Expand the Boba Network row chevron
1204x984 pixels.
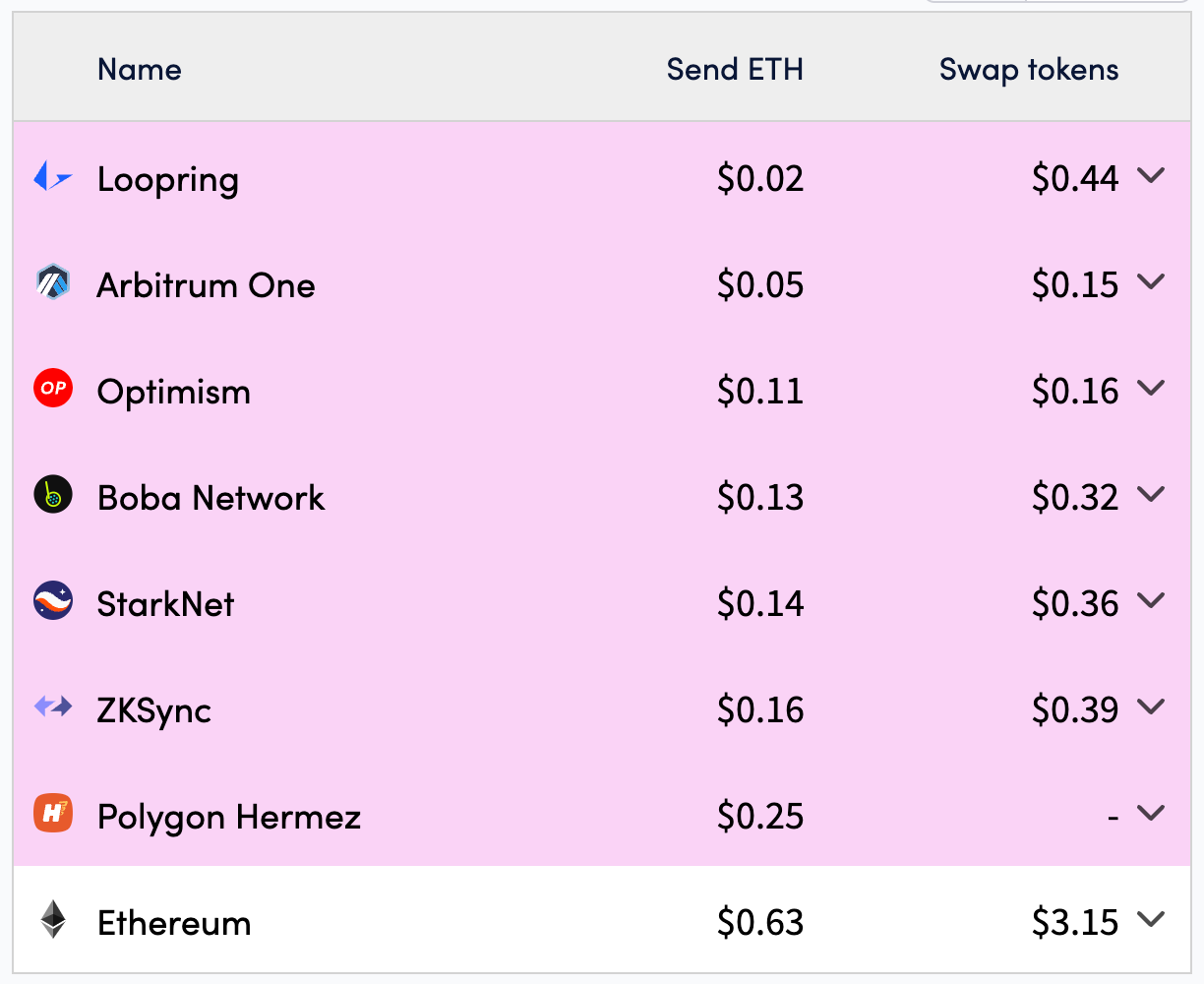pos(1150,495)
